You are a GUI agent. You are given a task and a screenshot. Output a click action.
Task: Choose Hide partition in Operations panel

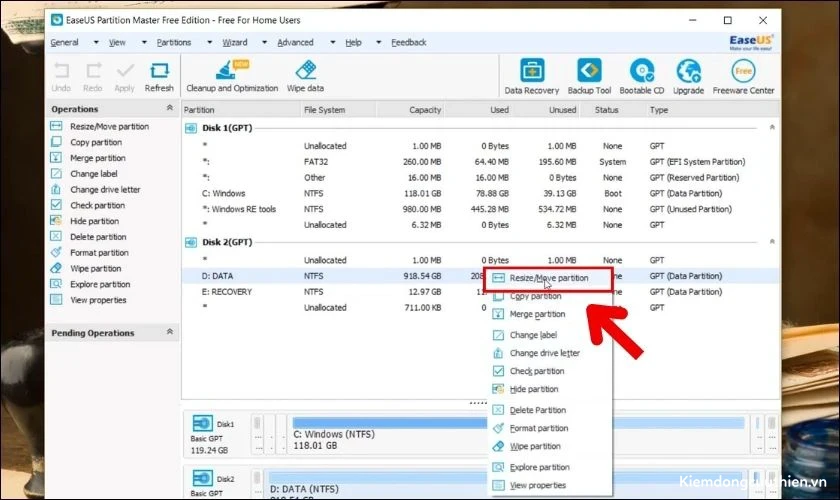point(94,221)
